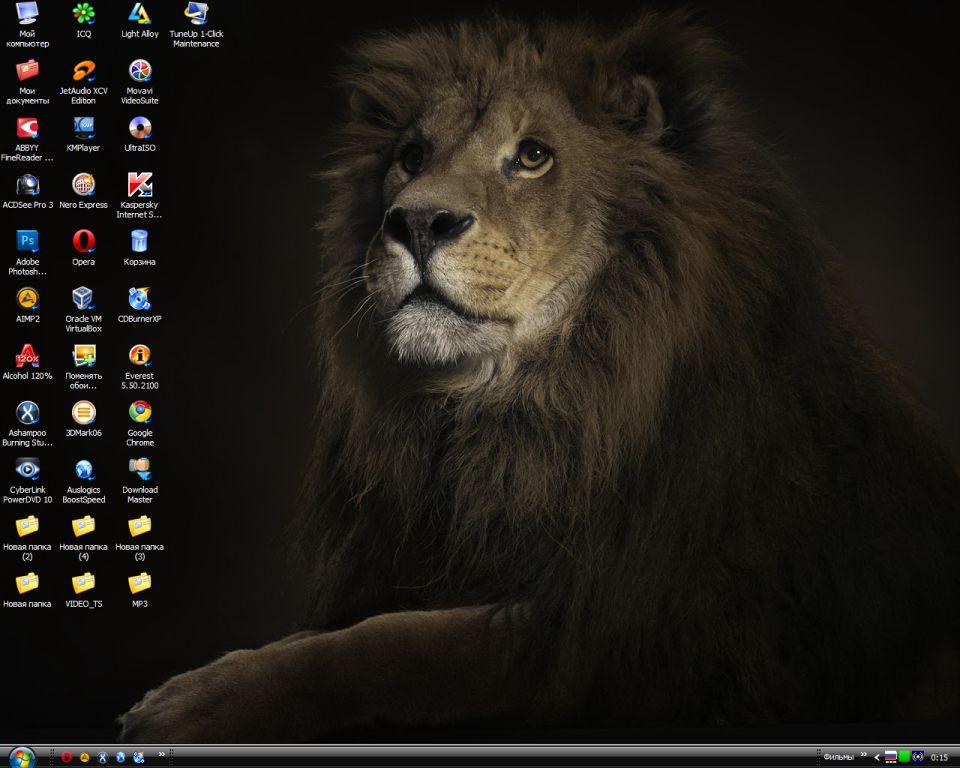Open the ICQ desktop shortcut
960x768 pixels.
pyautogui.click(x=84, y=14)
